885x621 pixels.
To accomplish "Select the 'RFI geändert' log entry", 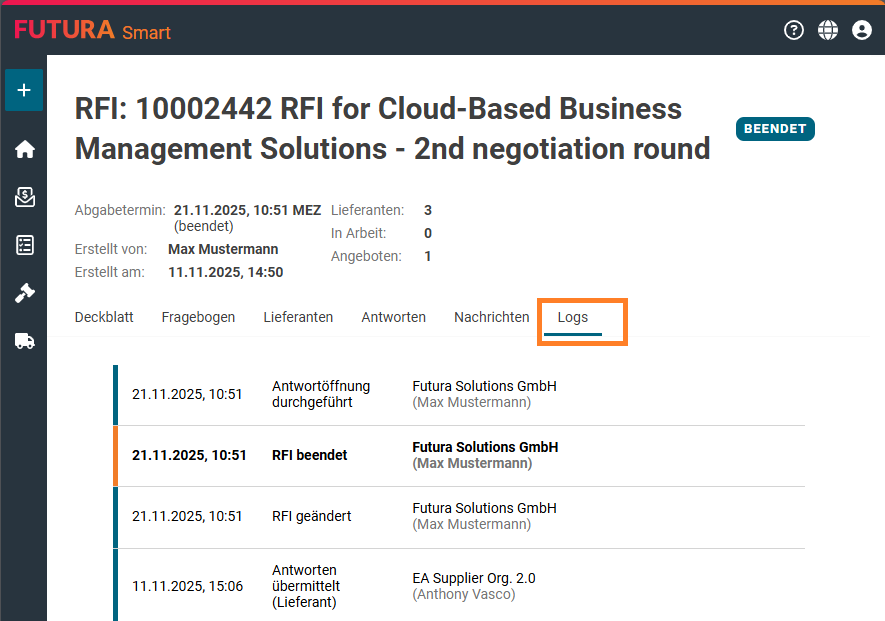I will point(311,516).
